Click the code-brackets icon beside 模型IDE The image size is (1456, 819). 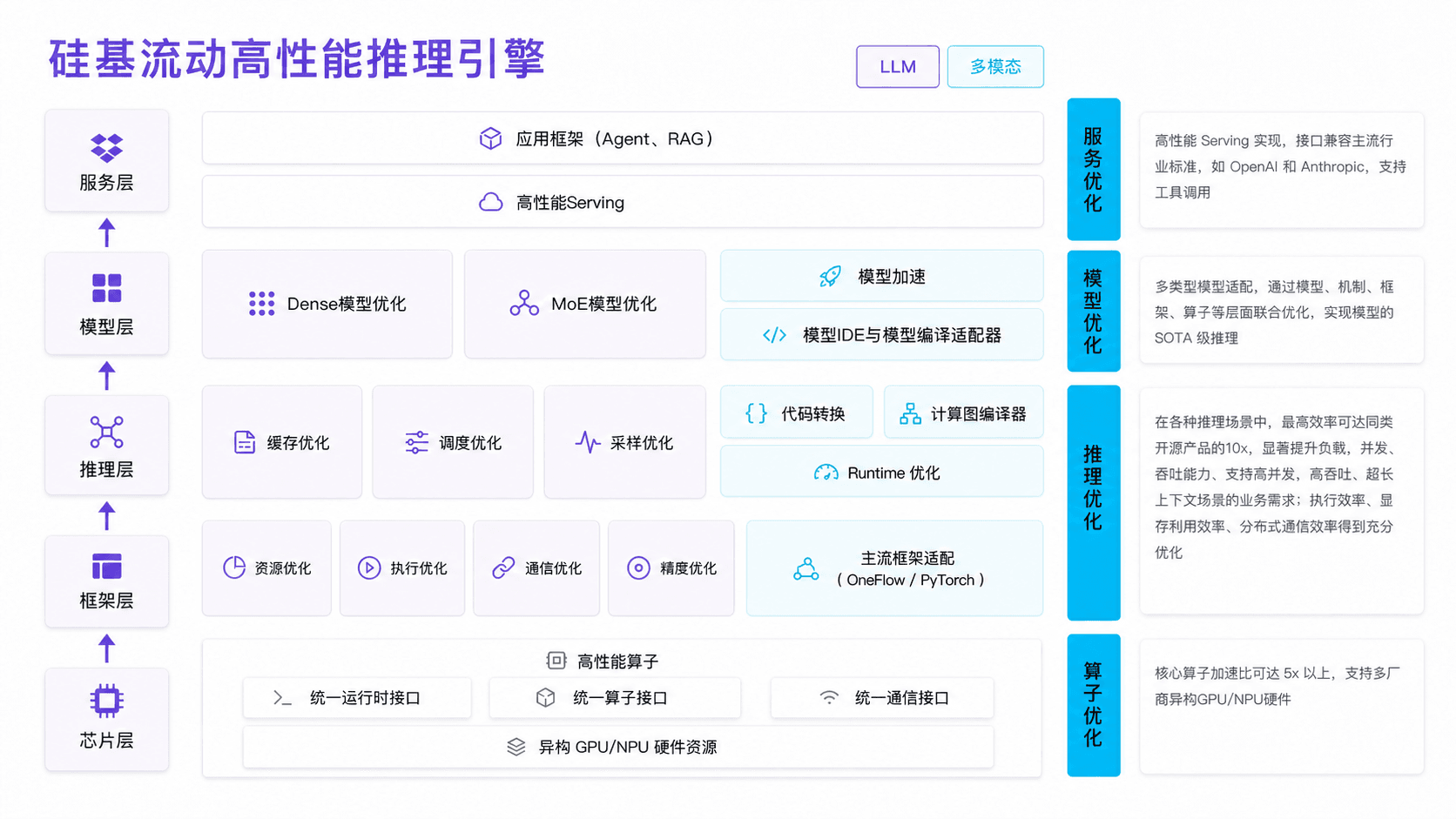click(774, 335)
